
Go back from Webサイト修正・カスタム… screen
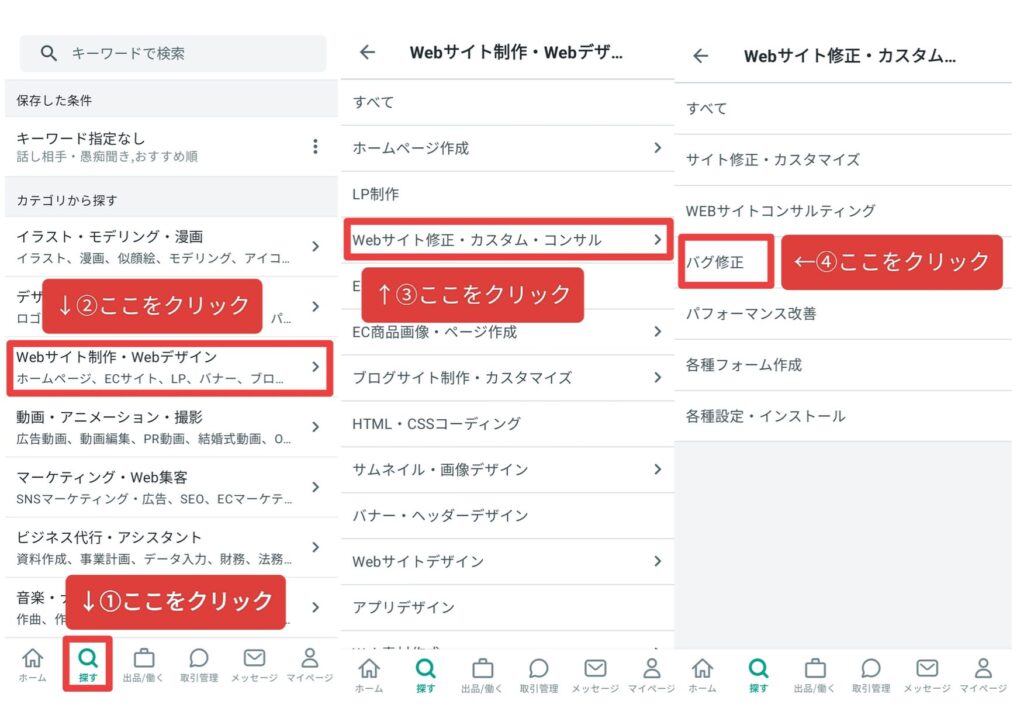(701, 56)
